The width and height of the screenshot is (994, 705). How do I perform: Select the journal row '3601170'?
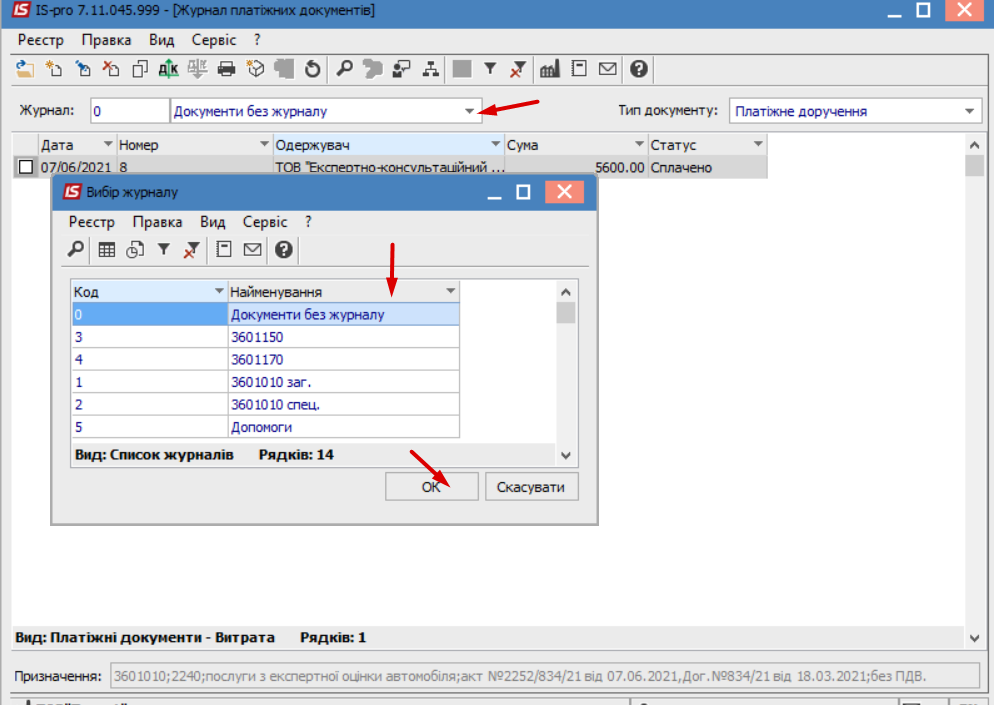point(265,359)
